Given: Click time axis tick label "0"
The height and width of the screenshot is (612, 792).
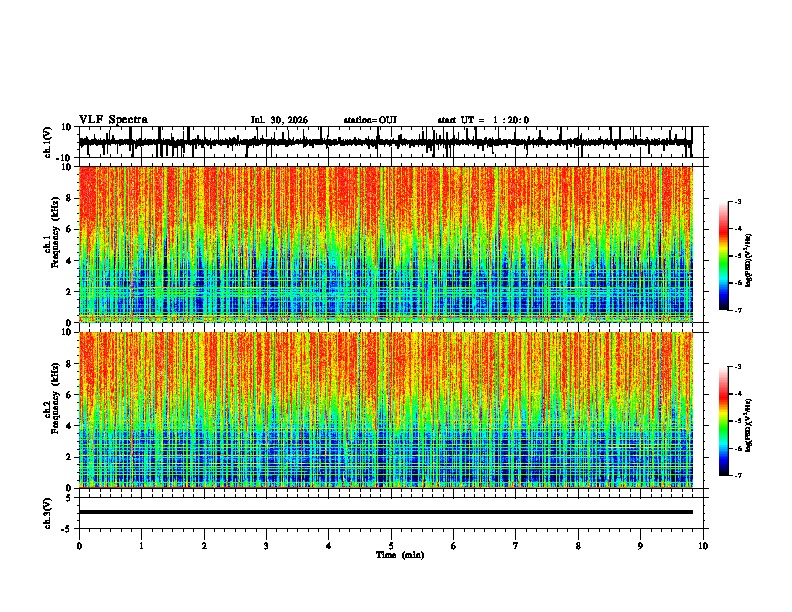Looking at the screenshot, I should [x=79, y=546].
